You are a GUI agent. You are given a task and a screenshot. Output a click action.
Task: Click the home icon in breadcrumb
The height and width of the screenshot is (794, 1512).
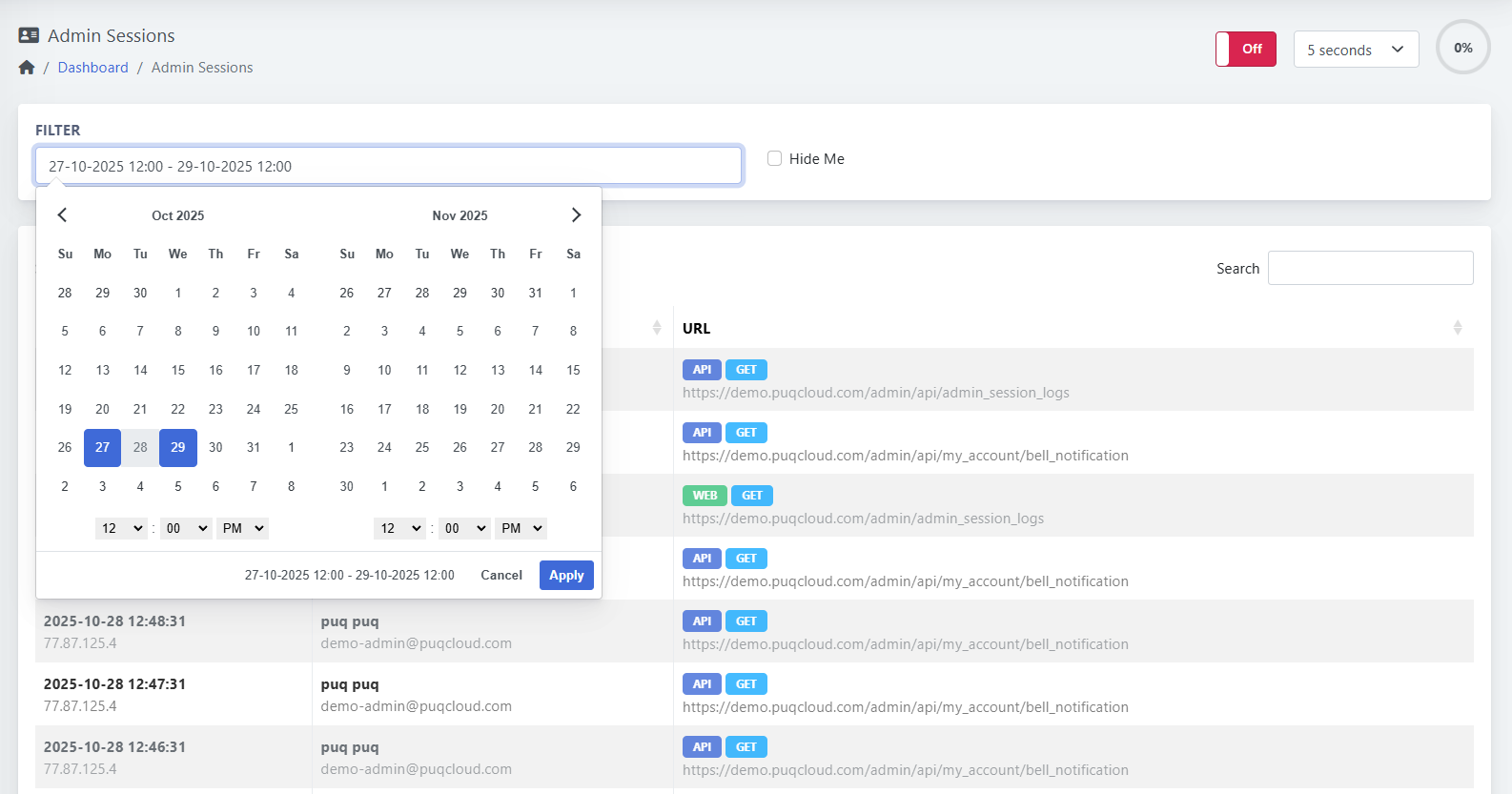(27, 68)
